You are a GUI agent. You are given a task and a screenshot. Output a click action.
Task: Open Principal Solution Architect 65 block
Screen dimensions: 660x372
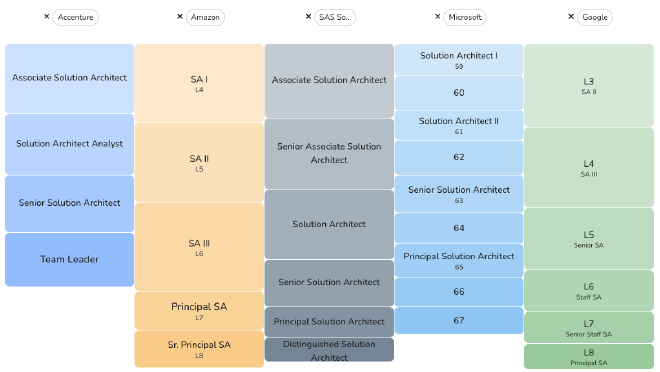[x=459, y=260]
